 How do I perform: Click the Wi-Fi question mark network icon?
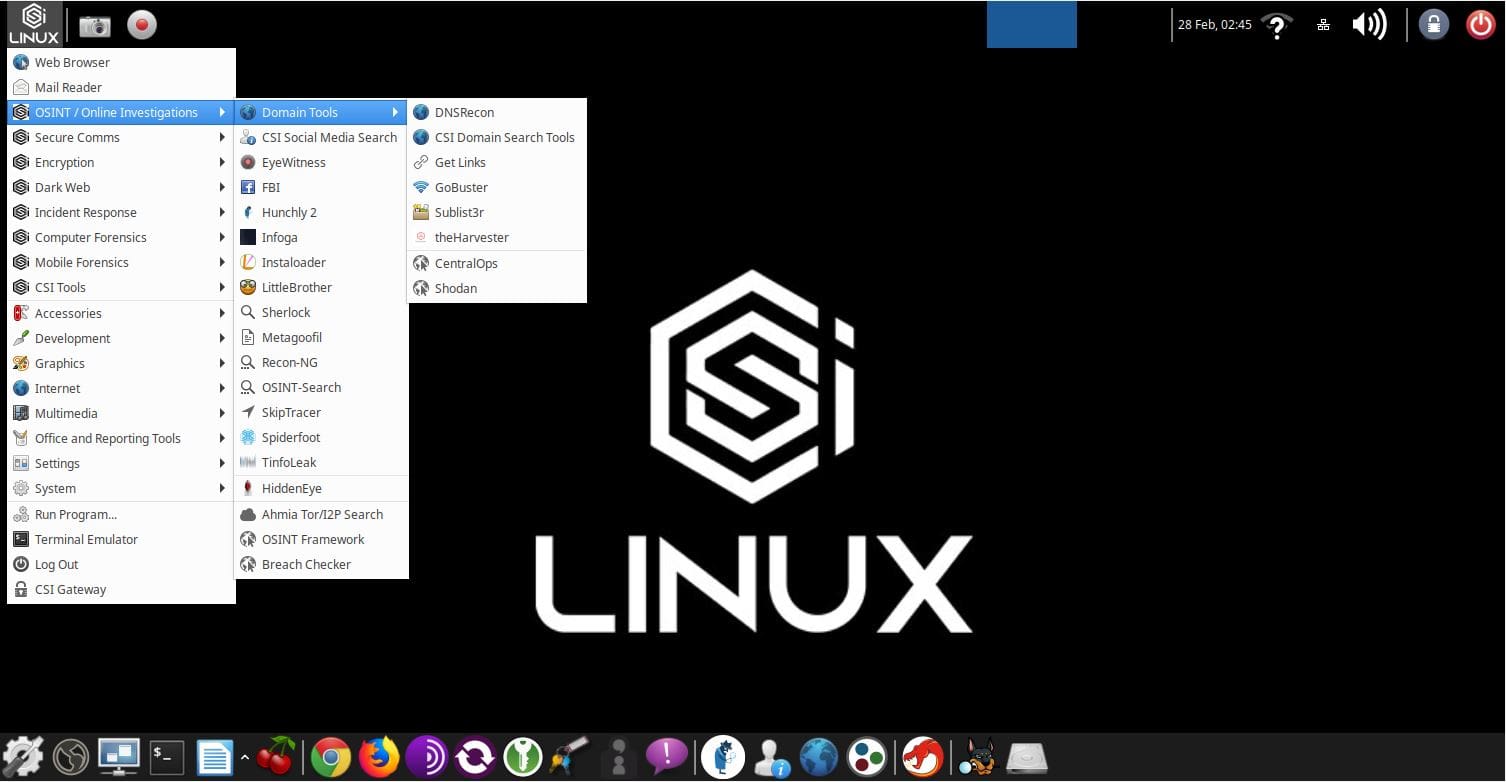tap(1276, 25)
